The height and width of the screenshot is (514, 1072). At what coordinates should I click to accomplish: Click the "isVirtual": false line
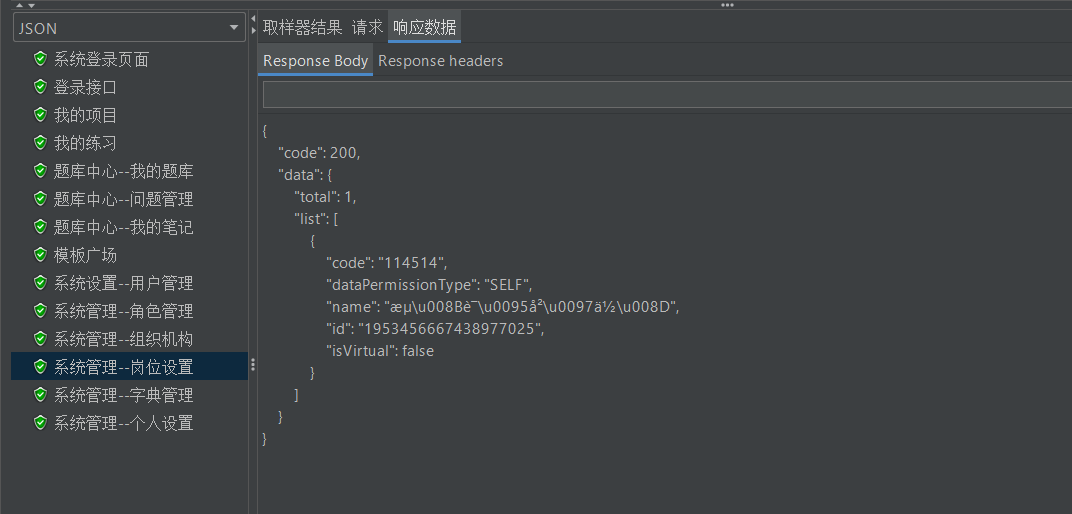pos(380,351)
